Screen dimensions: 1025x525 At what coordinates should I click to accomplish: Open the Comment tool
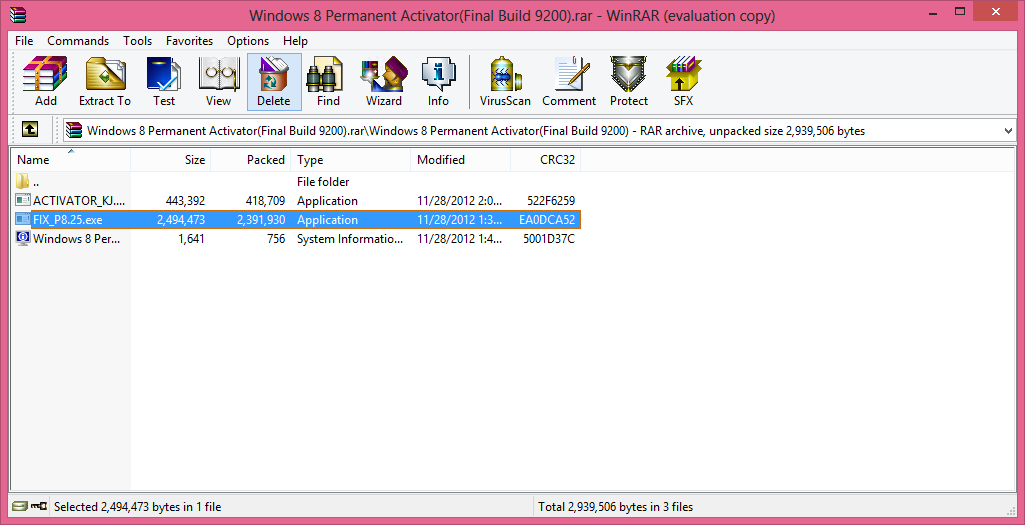click(569, 82)
